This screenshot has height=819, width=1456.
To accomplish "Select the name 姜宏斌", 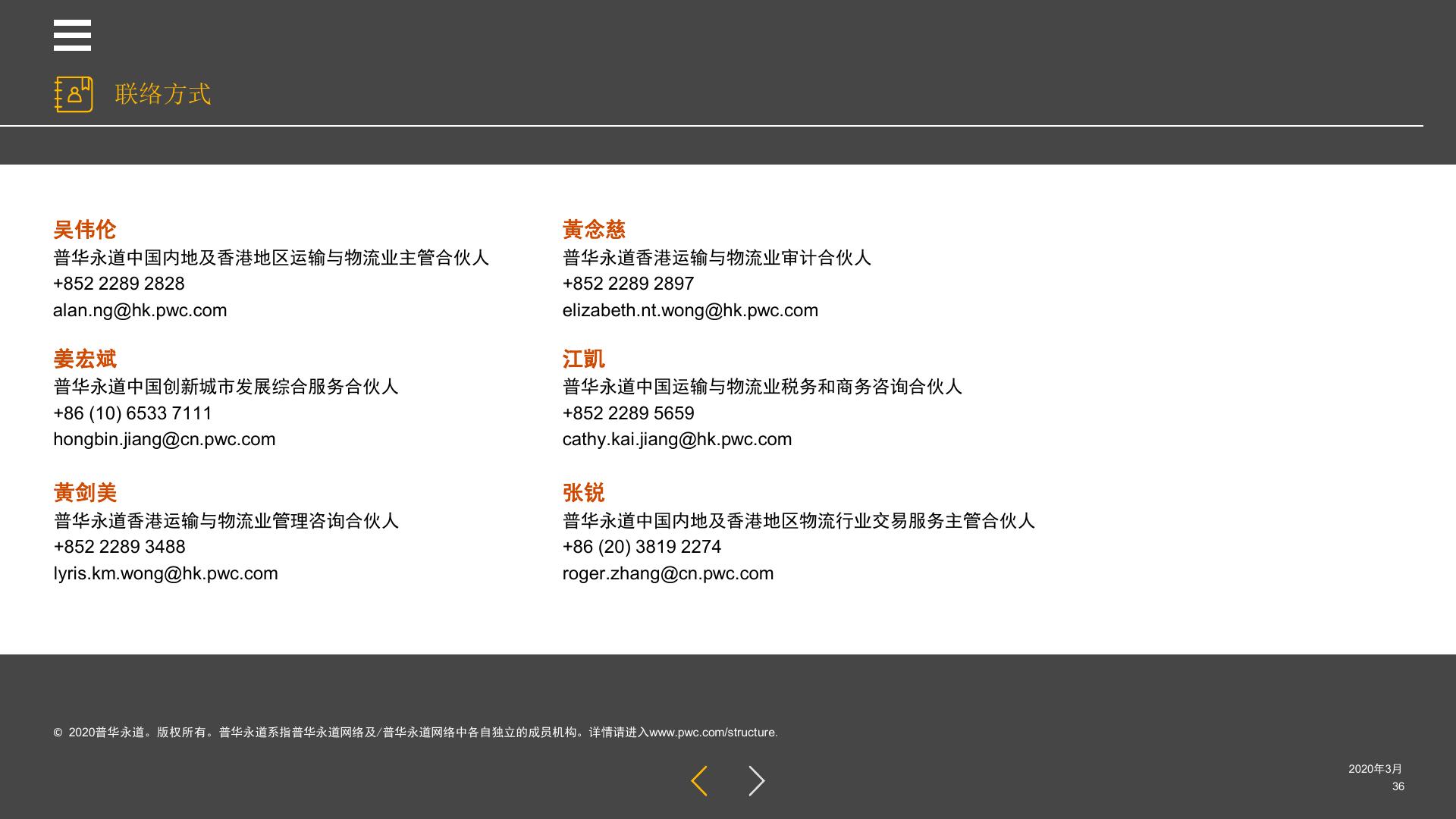I will point(85,359).
